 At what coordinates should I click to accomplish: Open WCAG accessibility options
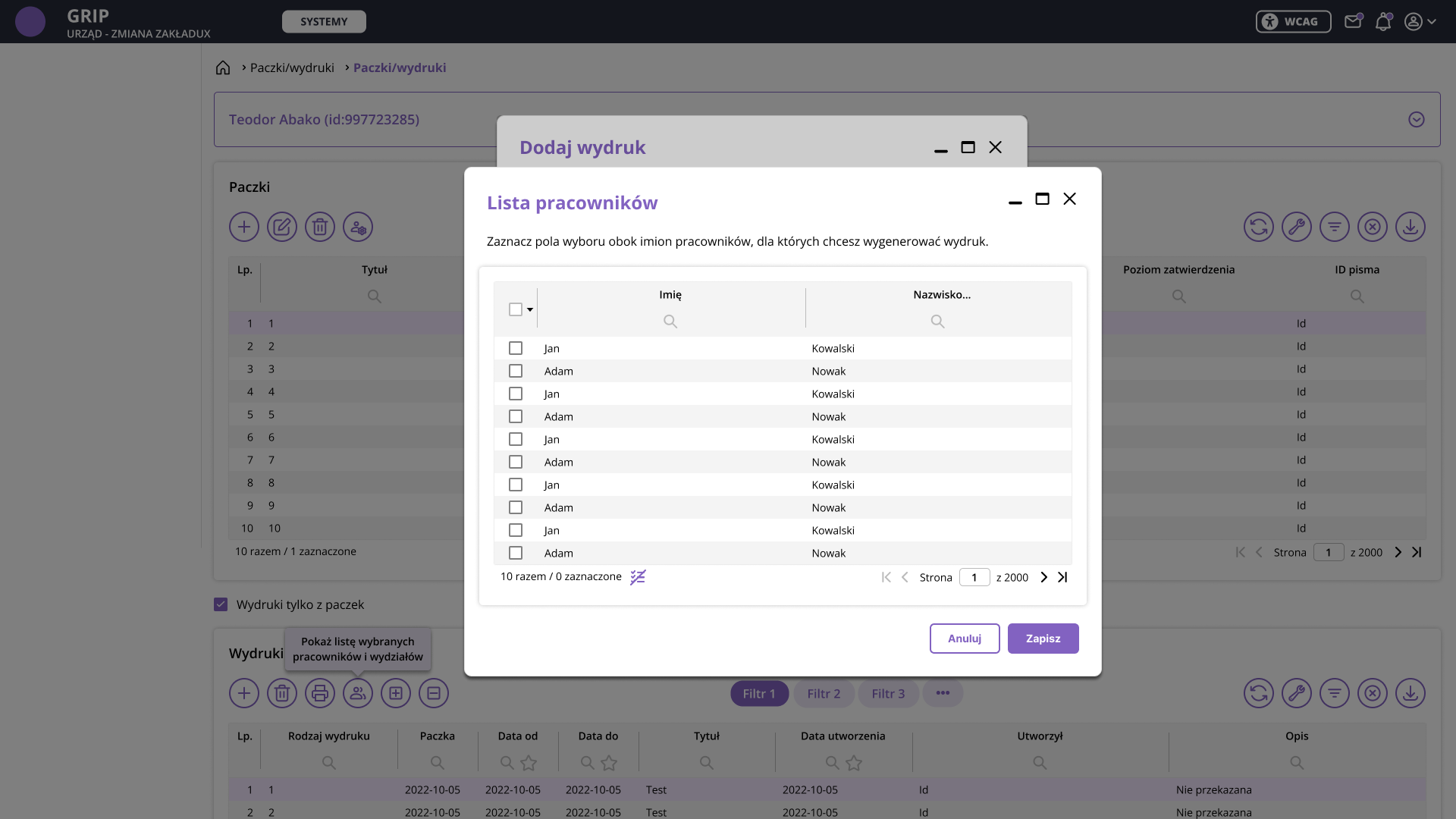click(x=1293, y=21)
